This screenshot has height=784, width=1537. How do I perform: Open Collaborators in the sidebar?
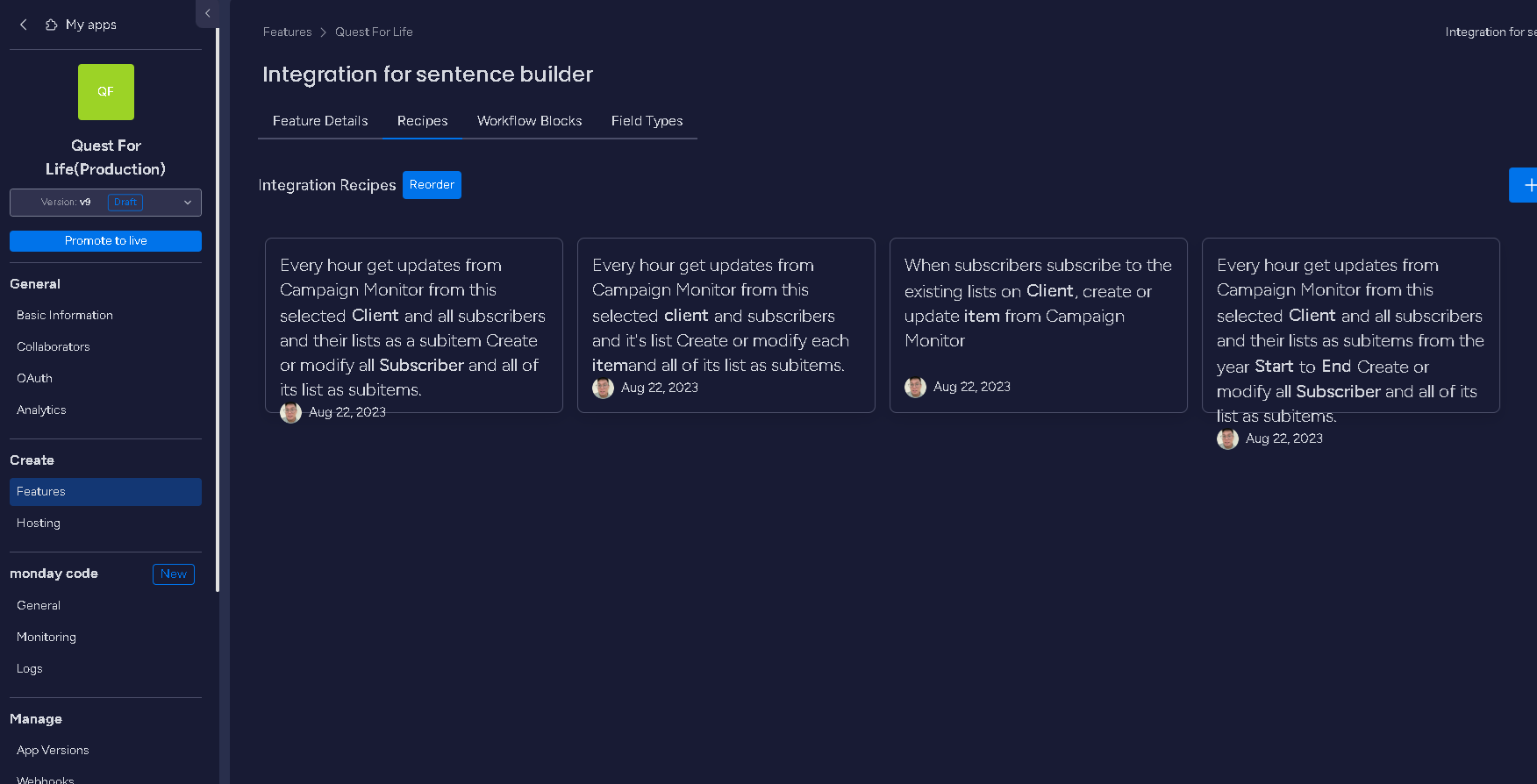coord(54,346)
